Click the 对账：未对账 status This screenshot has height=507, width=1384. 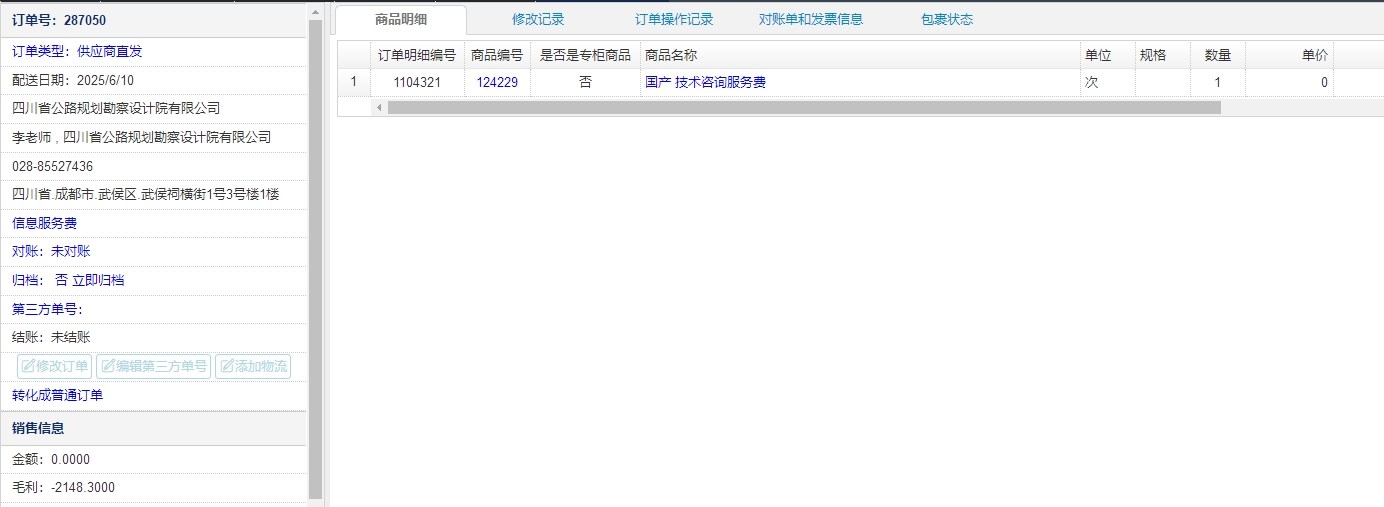tap(51, 251)
